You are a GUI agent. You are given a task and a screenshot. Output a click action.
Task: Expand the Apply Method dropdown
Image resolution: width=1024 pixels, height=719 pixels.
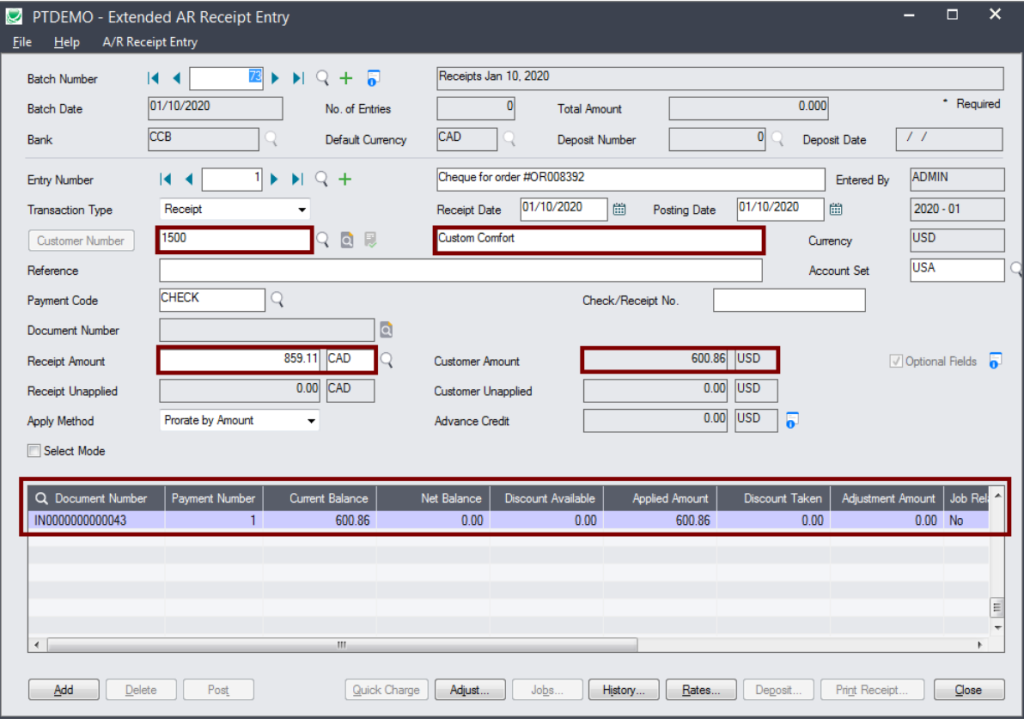pyautogui.click(x=312, y=421)
